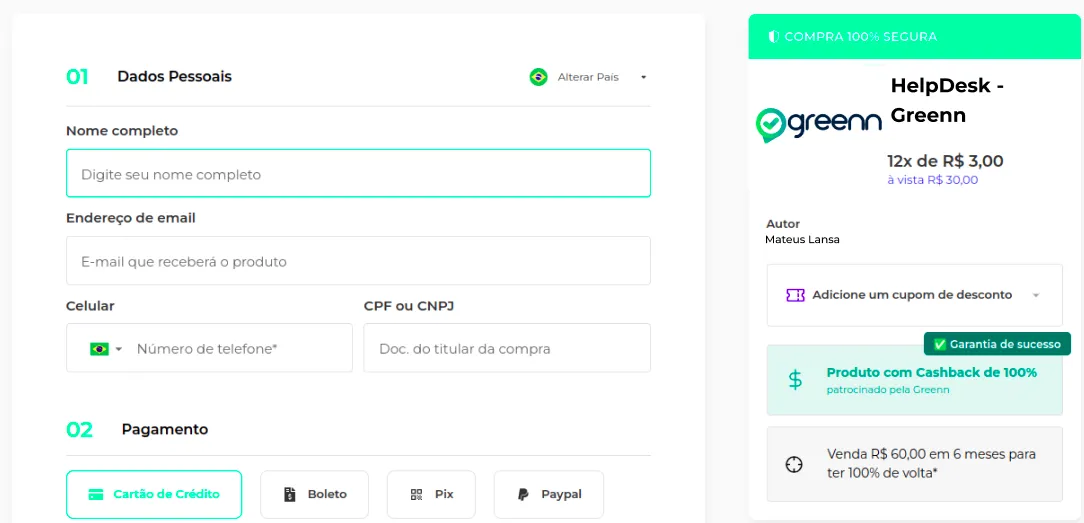This screenshot has height=523, width=1084.
Task: Click the Endereço de email input field
Action: click(x=358, y=260)
